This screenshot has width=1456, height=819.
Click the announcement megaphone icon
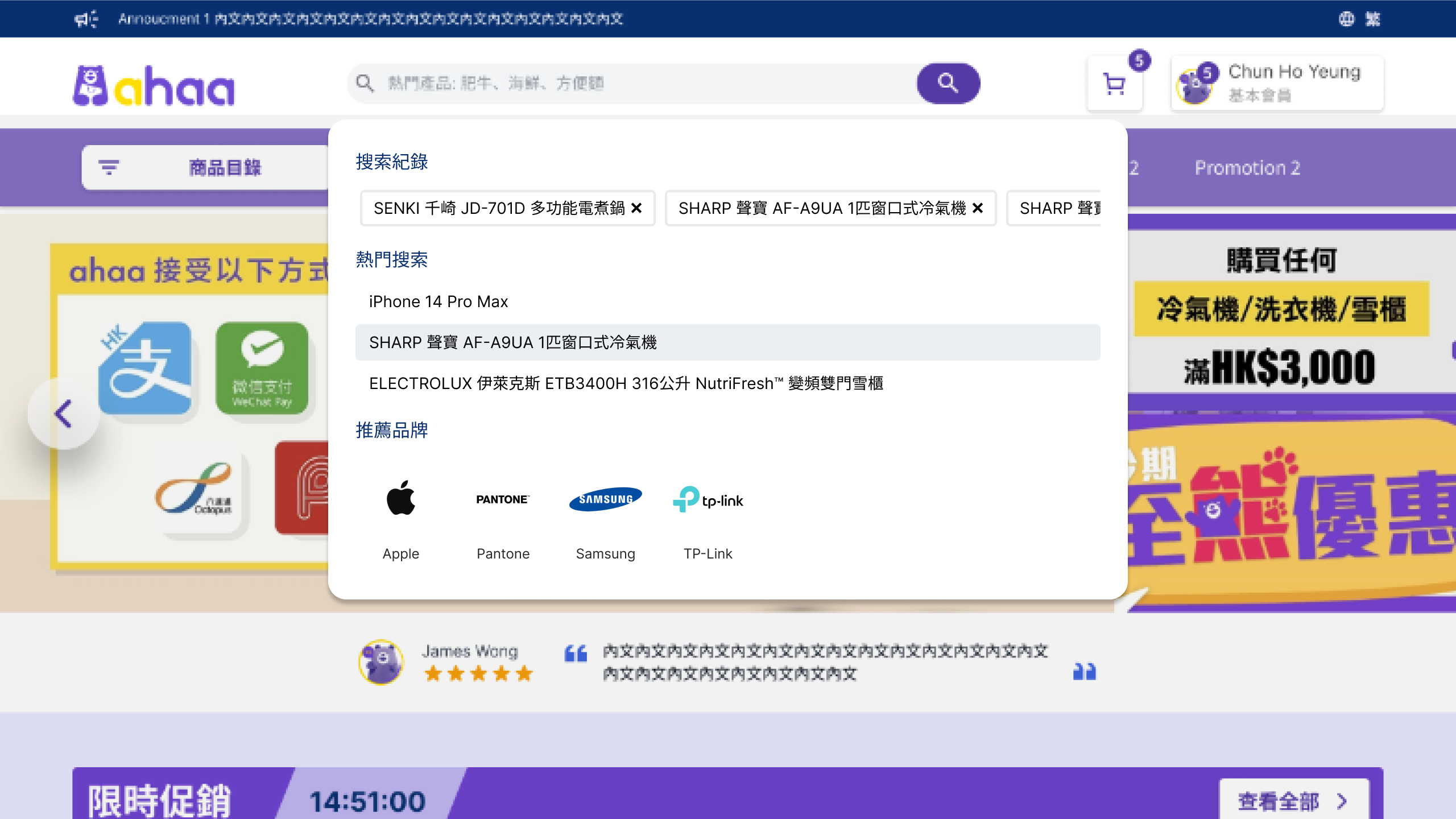(x=86, y=19)
